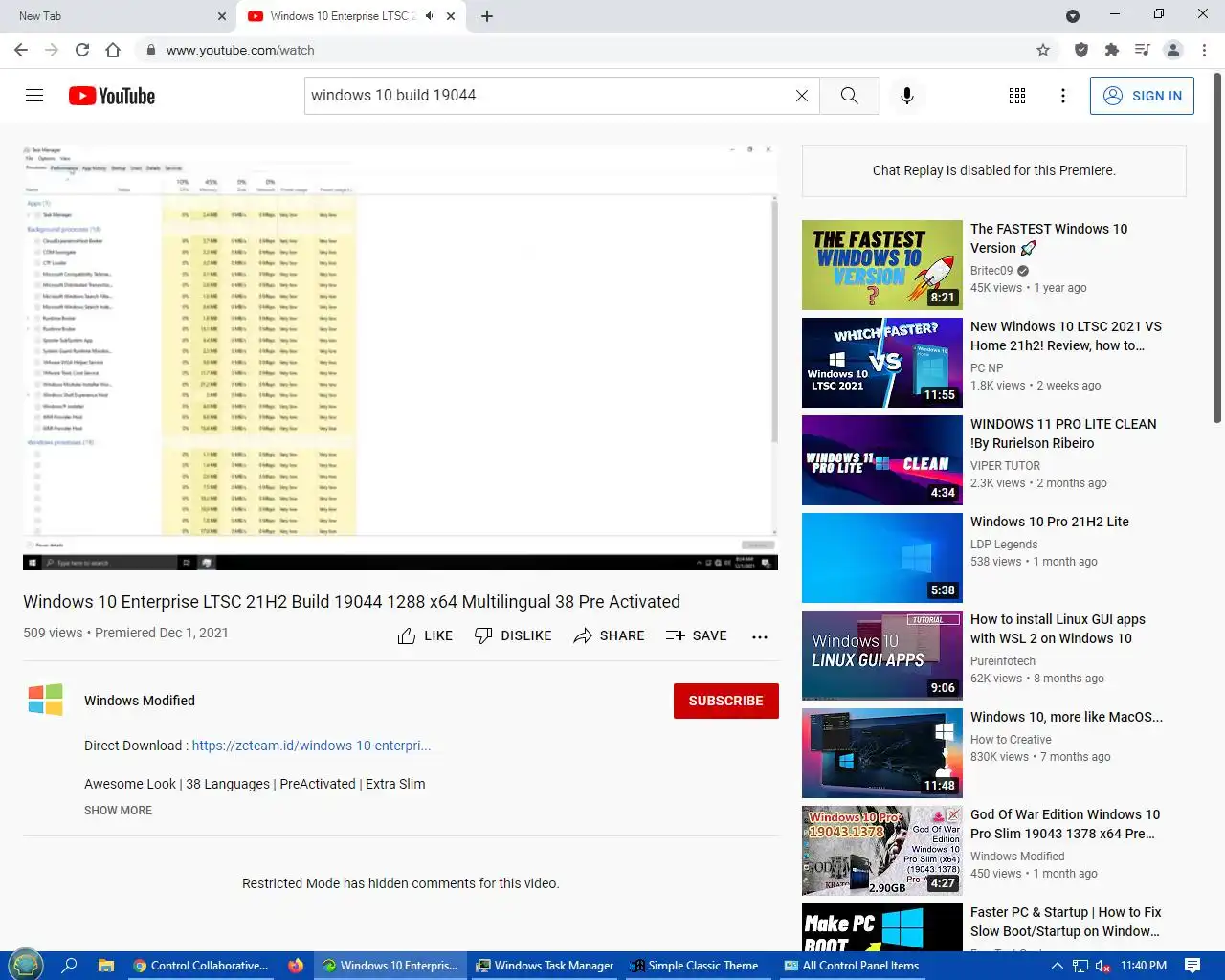Image resolution: width=1225 pixels, height=980 pixels.
Task: Click the page vertical scrollbar
Action: tap(1217, 249)
